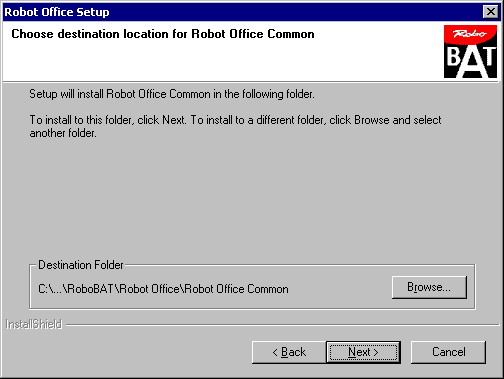504x379 pixels.
Task: Go to previous step with Back button
Action: [289, 352]
